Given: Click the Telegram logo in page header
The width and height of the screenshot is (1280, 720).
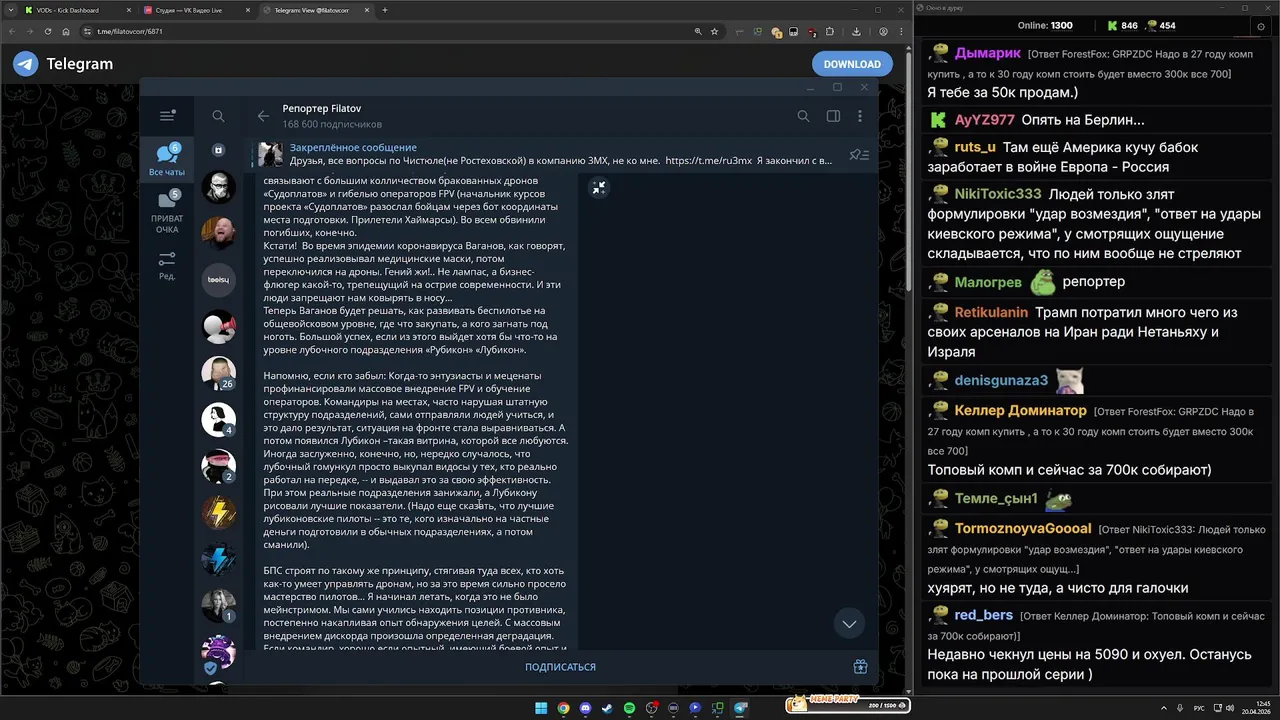Looking at the screenshot, I should (x=26, y=64).
